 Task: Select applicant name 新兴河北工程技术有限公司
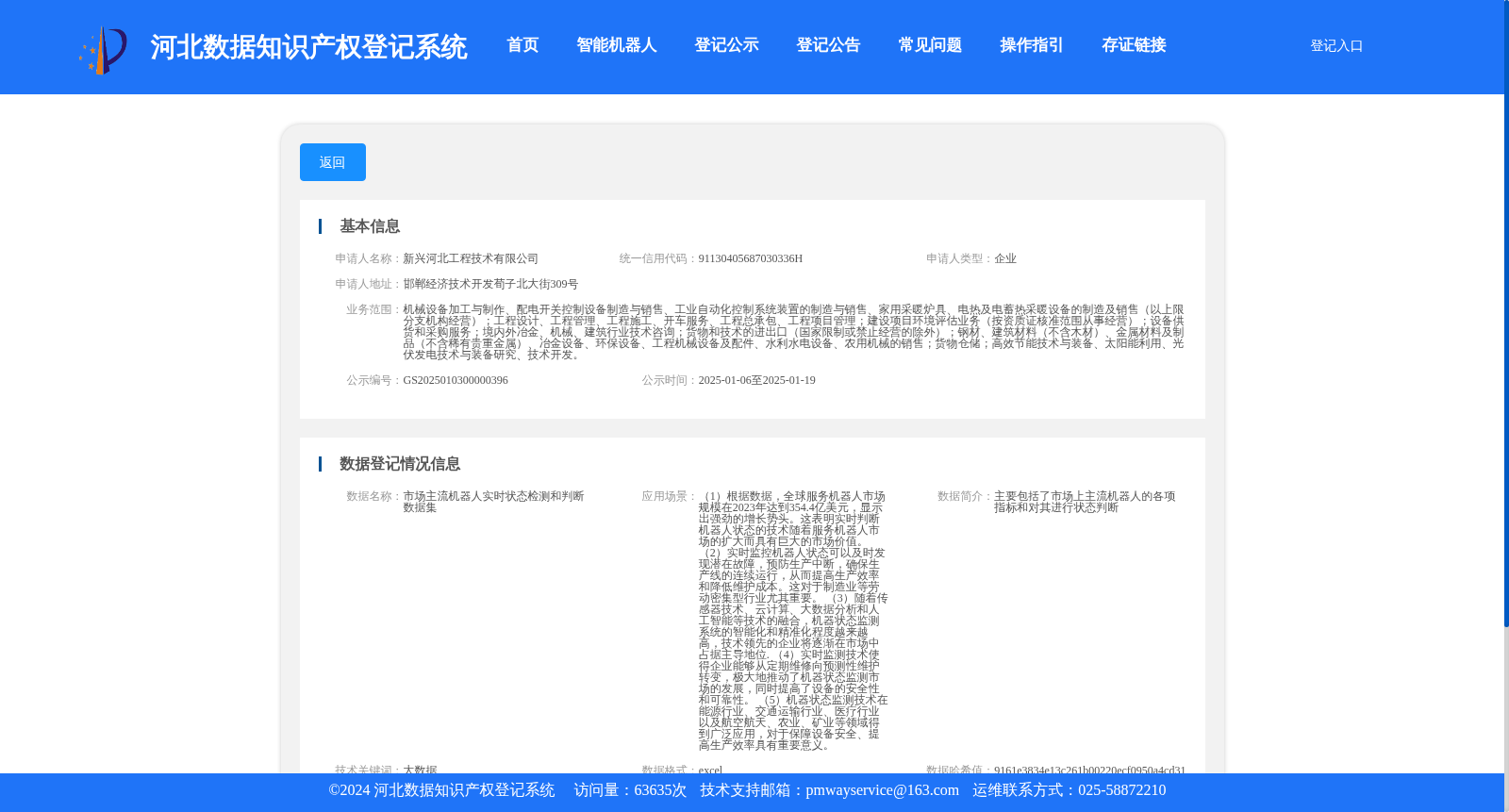pos(471,258)
